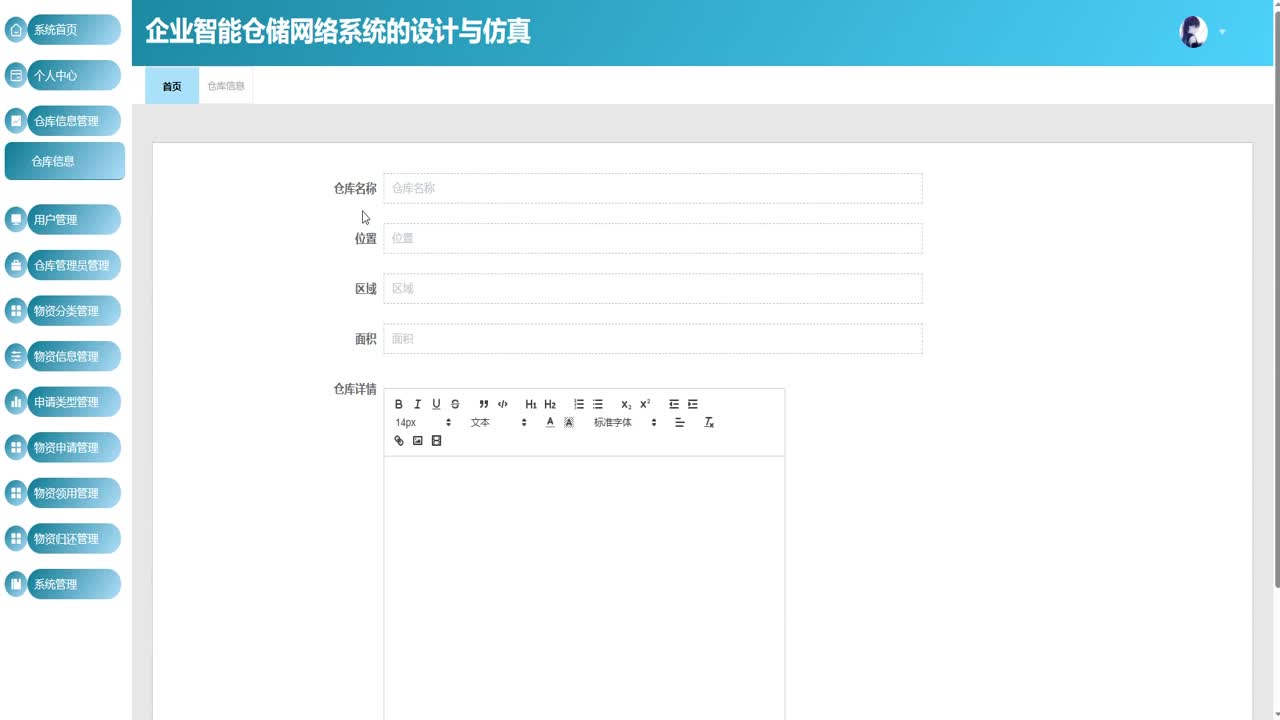Toggle underline formatting in editor
Image resolution: width=1280 pixels, height=720 pixels.
436,404
